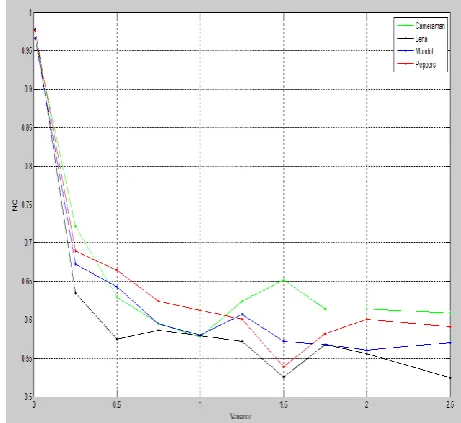Click the 0.5 x-axis tick label
461x423 pixels.
point(117,405)
